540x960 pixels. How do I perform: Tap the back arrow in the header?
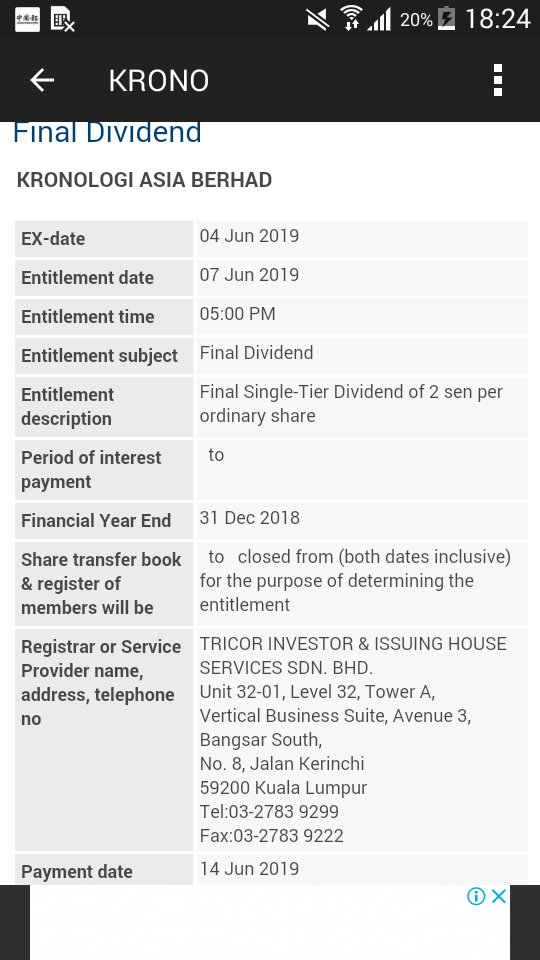click(x=42, y=80)
